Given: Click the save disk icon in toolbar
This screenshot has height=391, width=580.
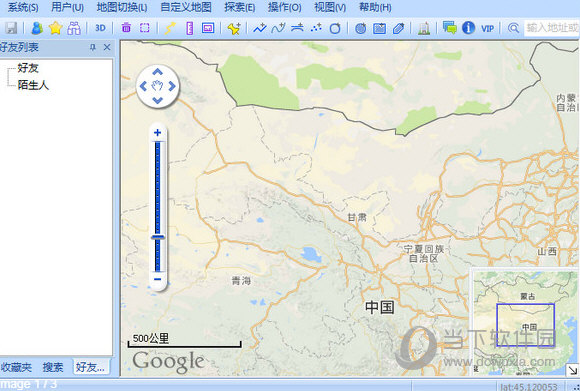Looking at the screenshot, I should (11, 28).
